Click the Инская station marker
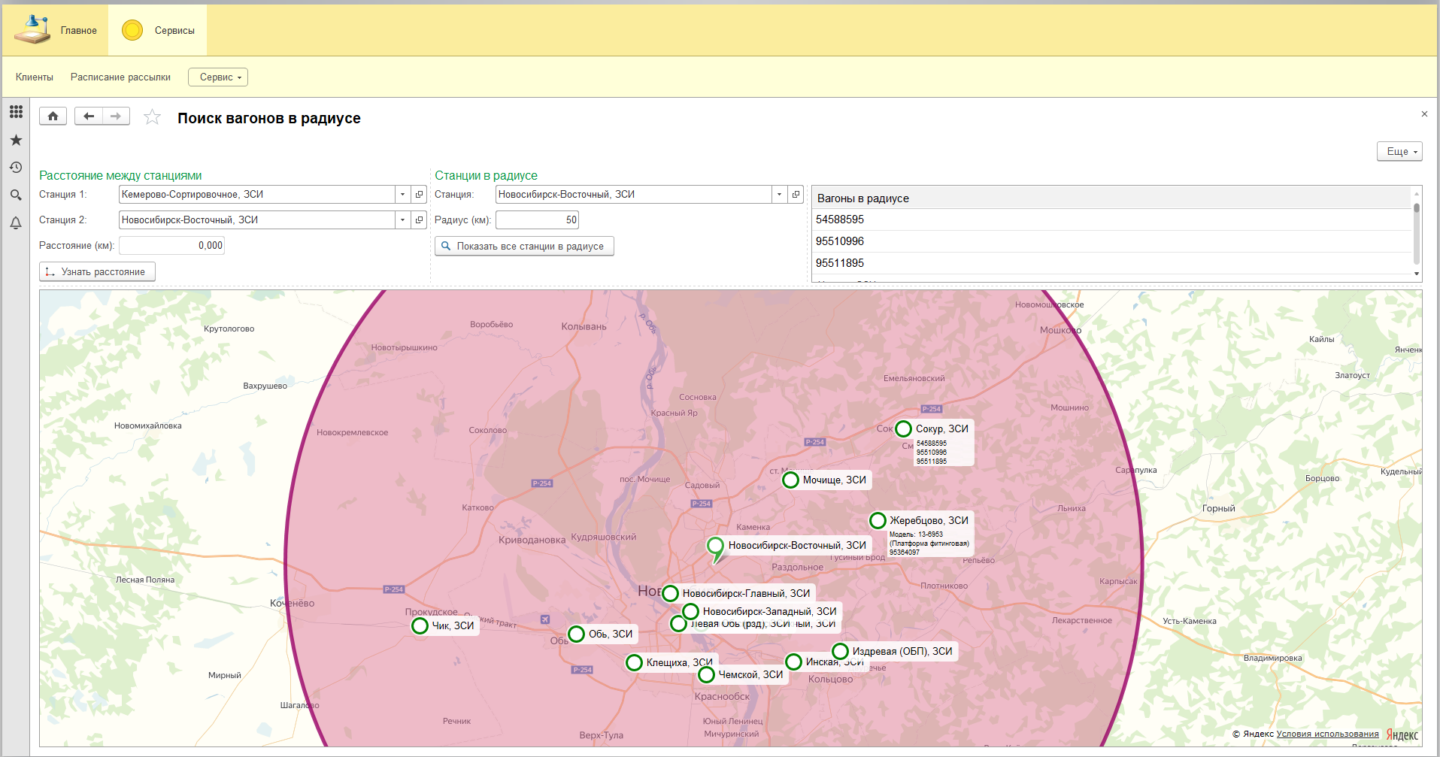 pyautogui.click(x=793, y=662)
